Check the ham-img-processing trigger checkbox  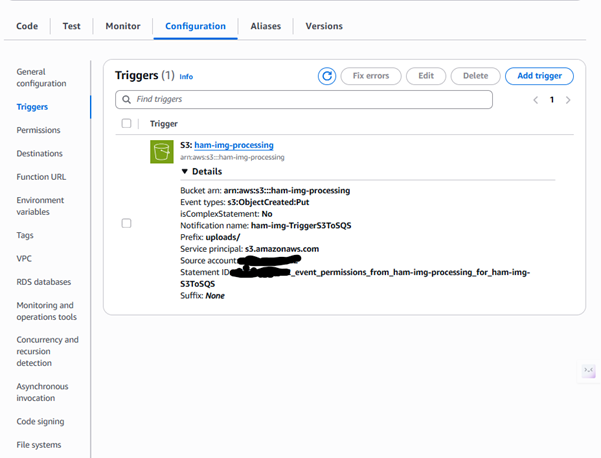(x=126, y=223)
